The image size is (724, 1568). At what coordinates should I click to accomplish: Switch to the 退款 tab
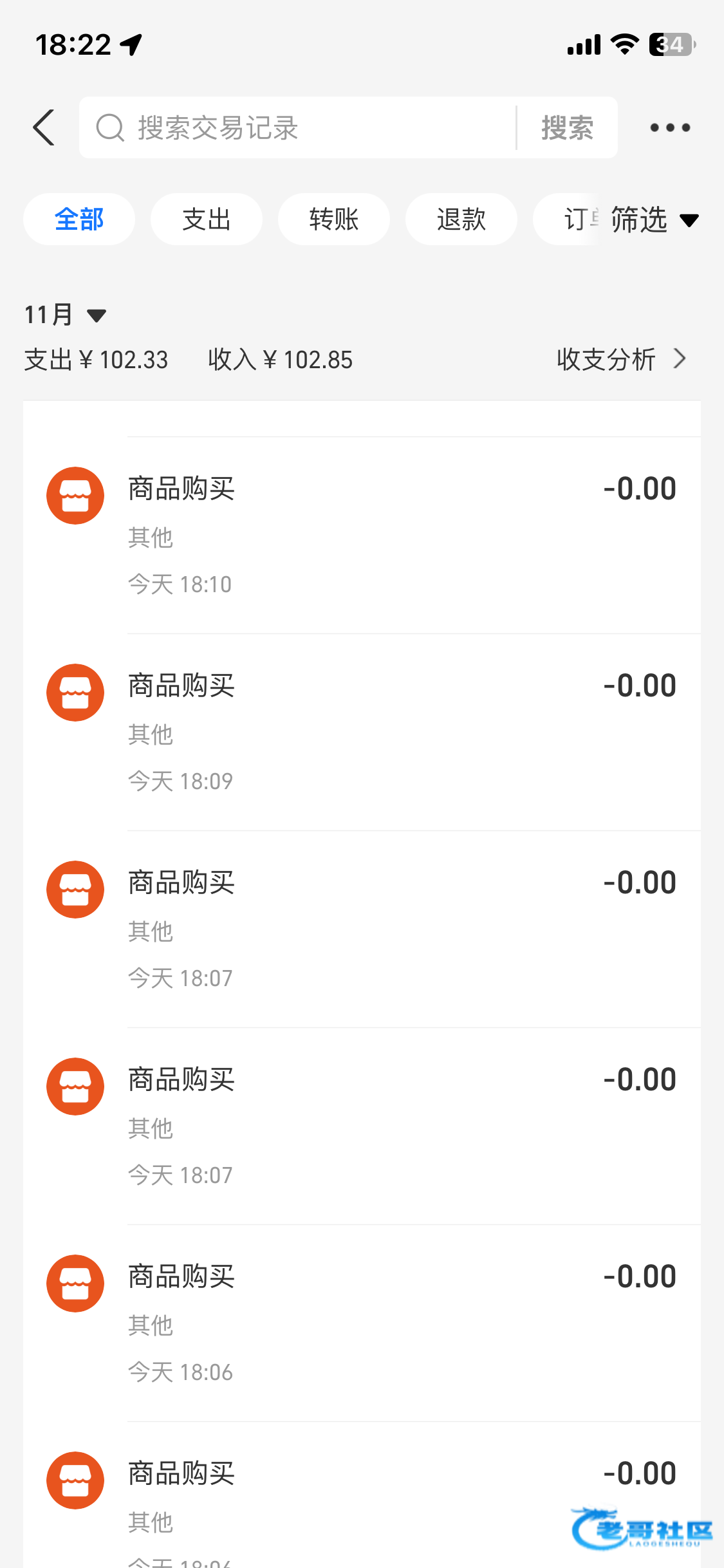tap(461, 219)
